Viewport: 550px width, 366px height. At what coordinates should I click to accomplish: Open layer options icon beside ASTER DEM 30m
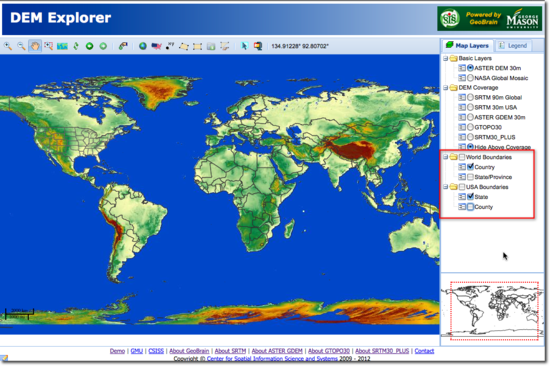pos(462,68)
